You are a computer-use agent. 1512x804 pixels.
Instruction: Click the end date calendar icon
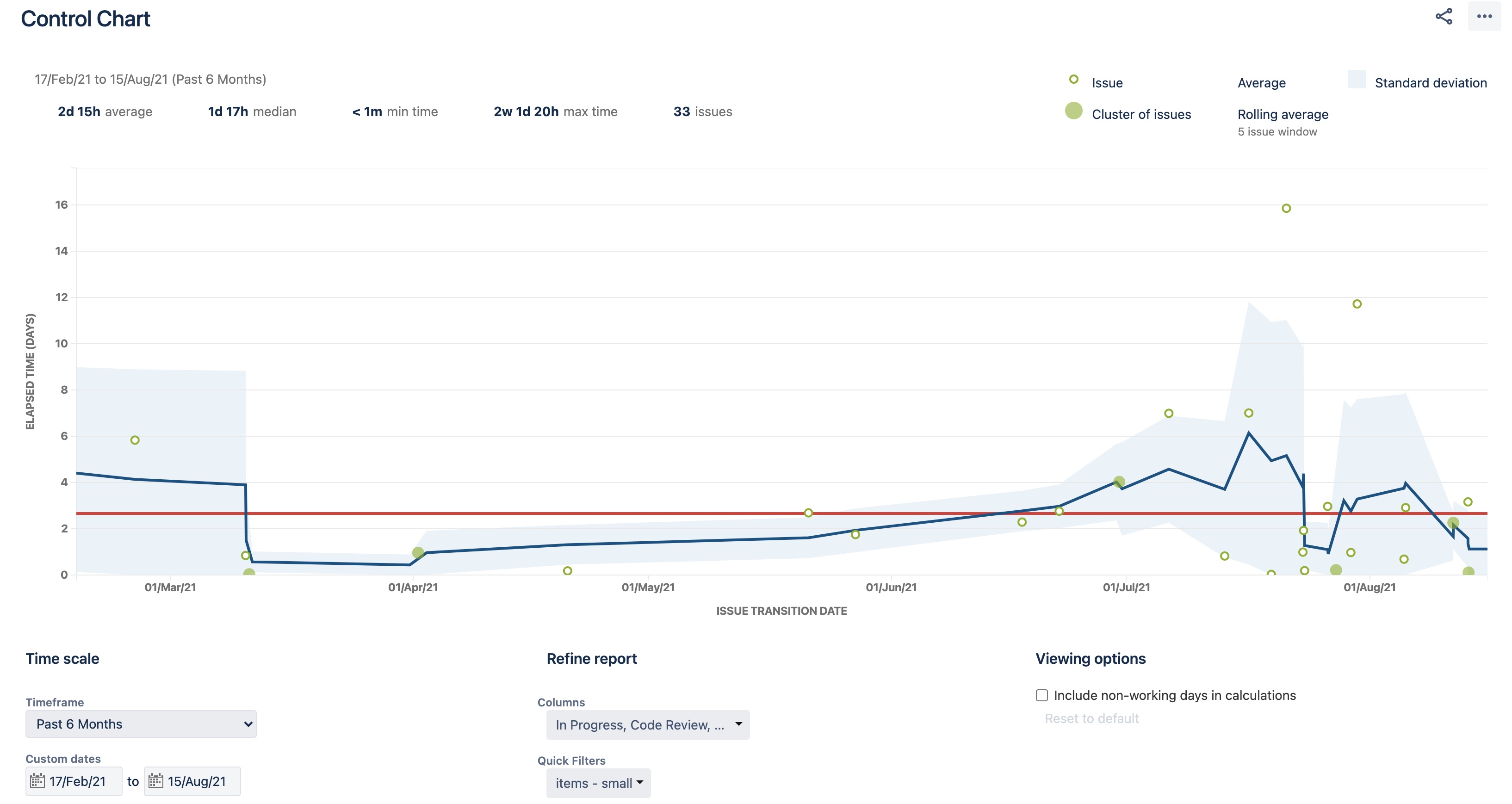pyautogui.click(x=155, y=780)
